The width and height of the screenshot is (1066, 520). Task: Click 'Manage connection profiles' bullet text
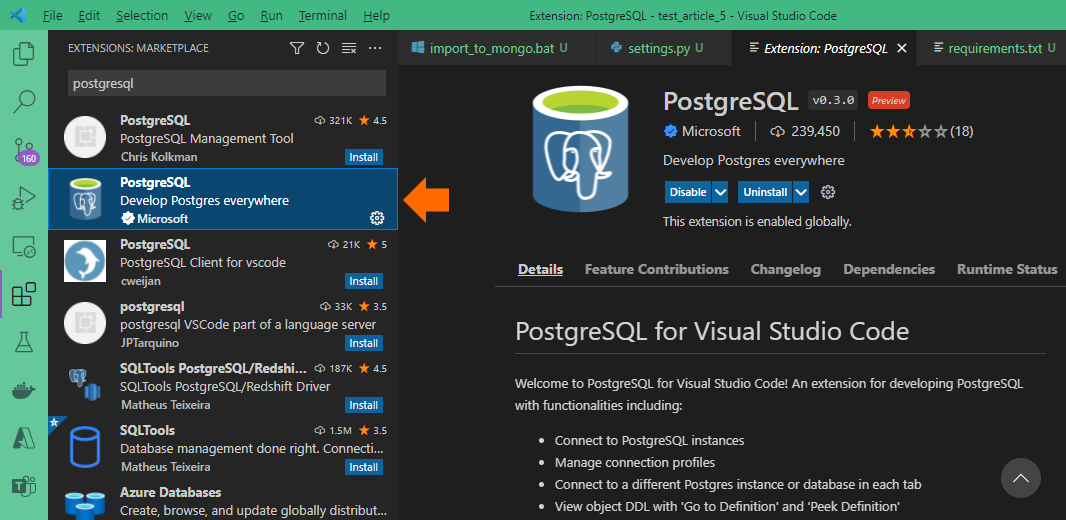click(635, 463)
